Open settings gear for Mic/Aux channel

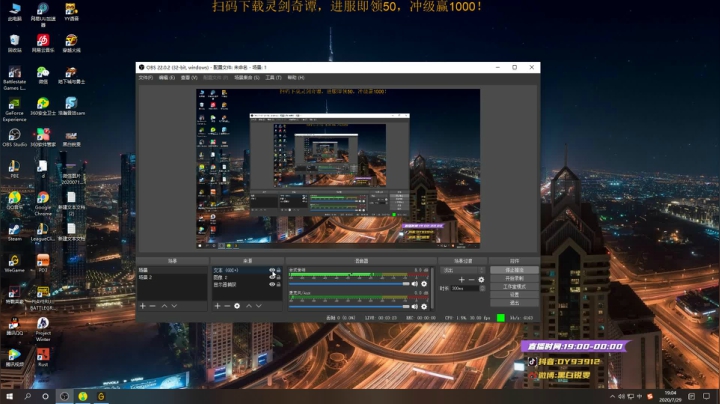[x=424, y=306]
